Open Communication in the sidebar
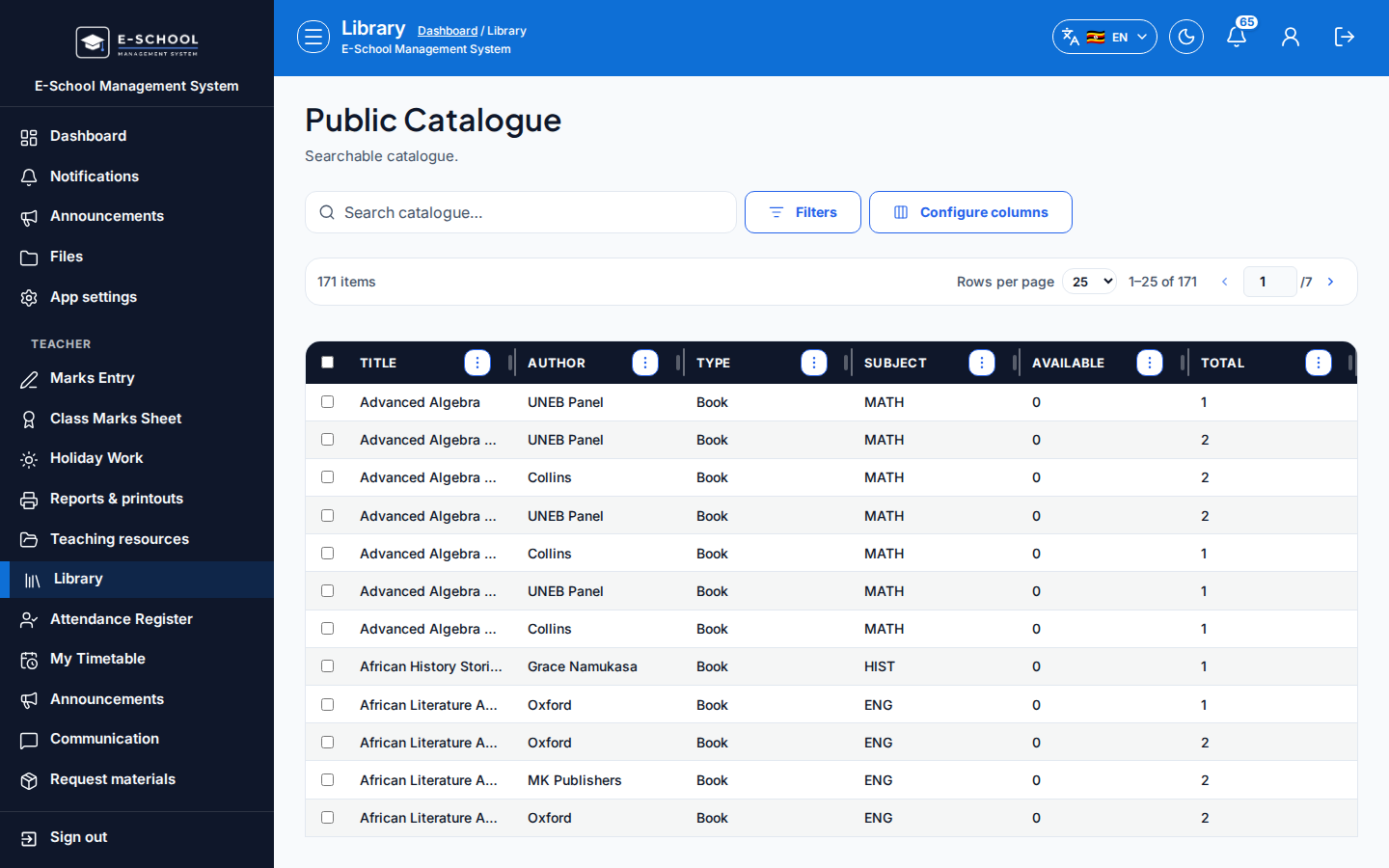This screenshot has height=868, width=1389. click(137, 739)
